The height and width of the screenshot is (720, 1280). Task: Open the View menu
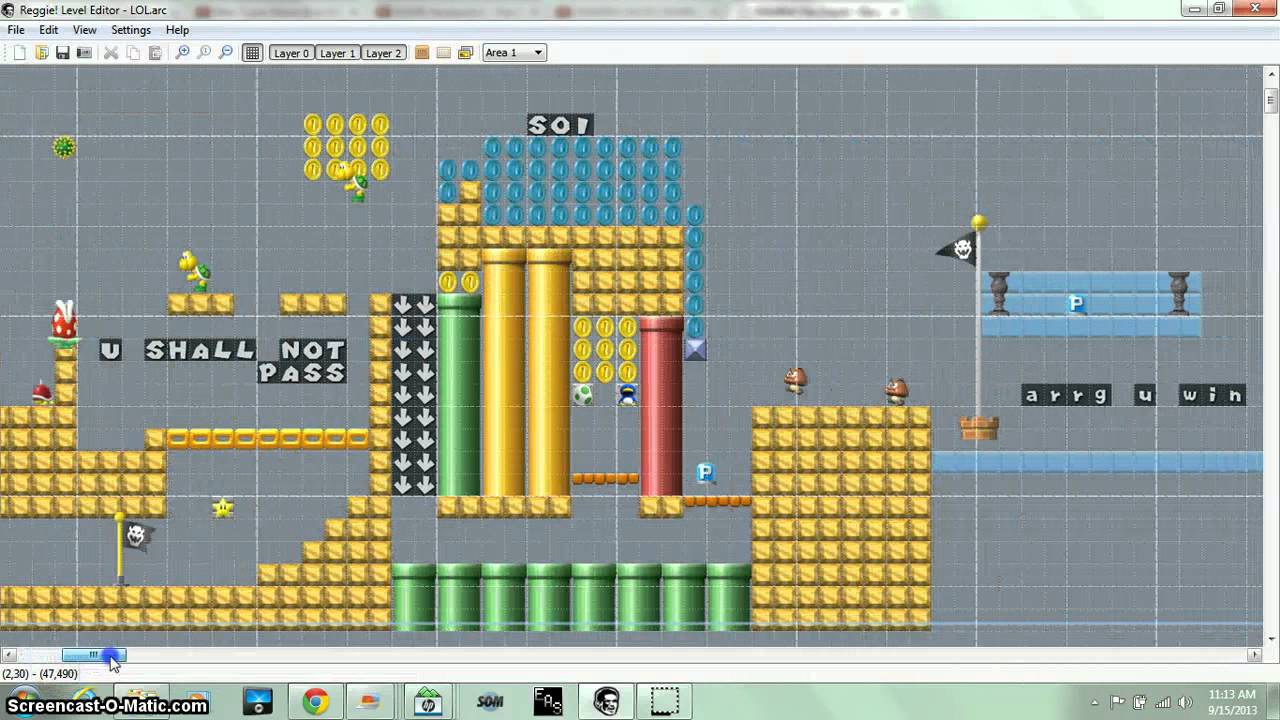85,30
